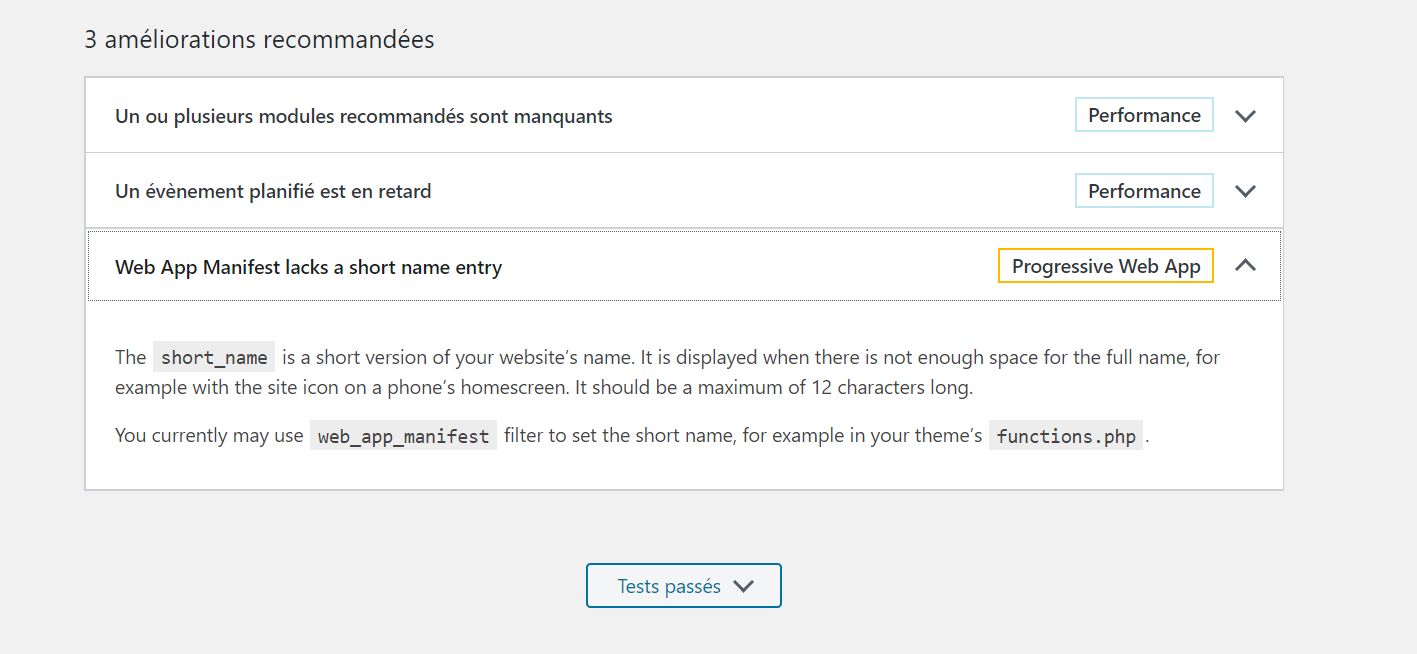Click the down arrow inside Tests passés button
1417x654 pixels.
743,587
